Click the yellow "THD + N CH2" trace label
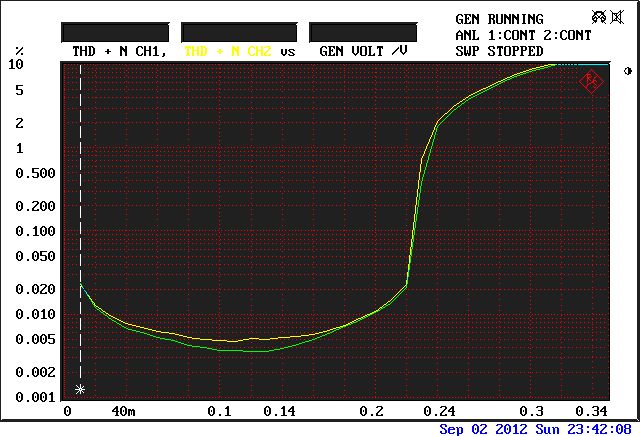Viewport: 640px width, 436px height. click(228, 51)
